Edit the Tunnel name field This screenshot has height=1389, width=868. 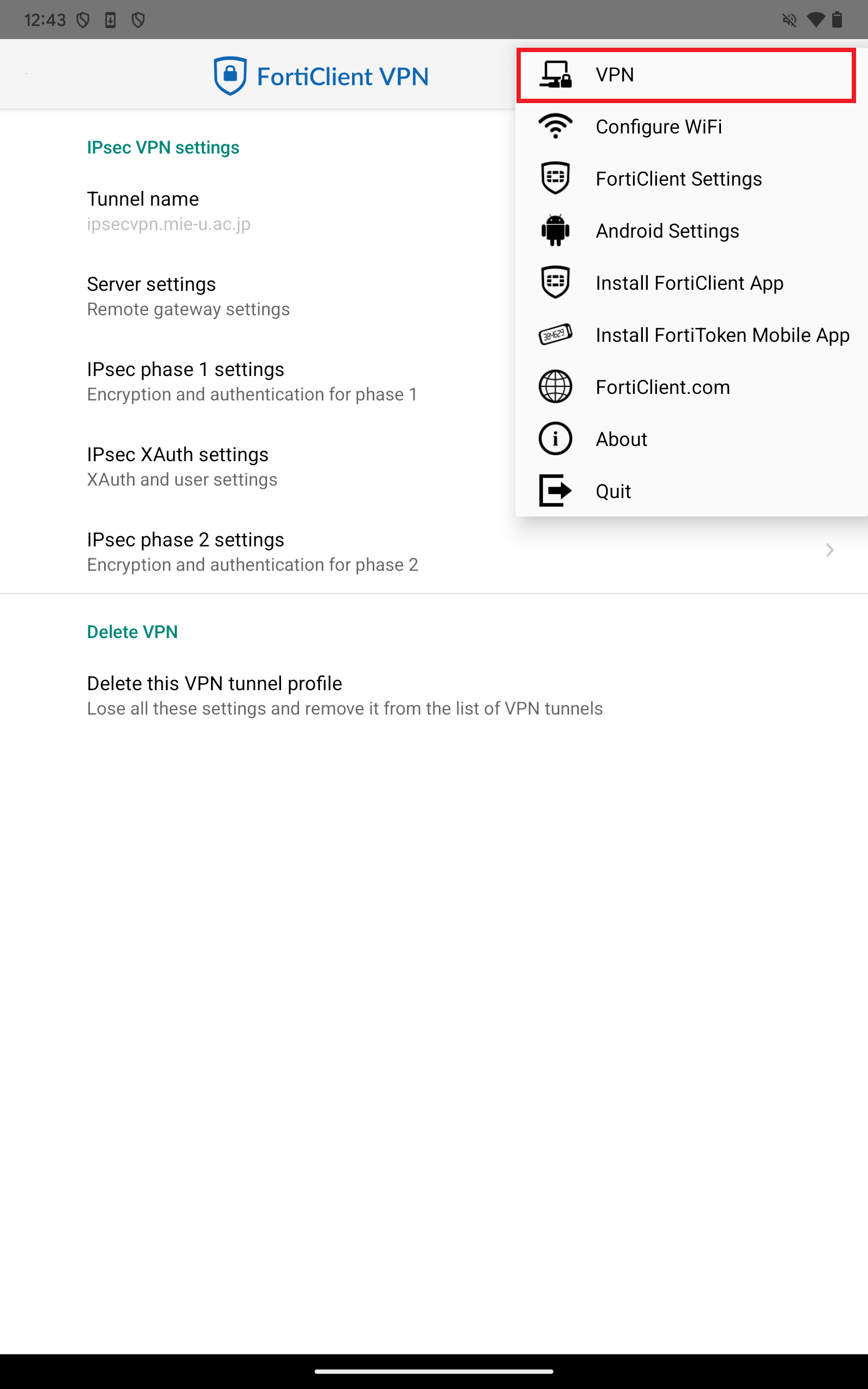click(x=169, y=211)
